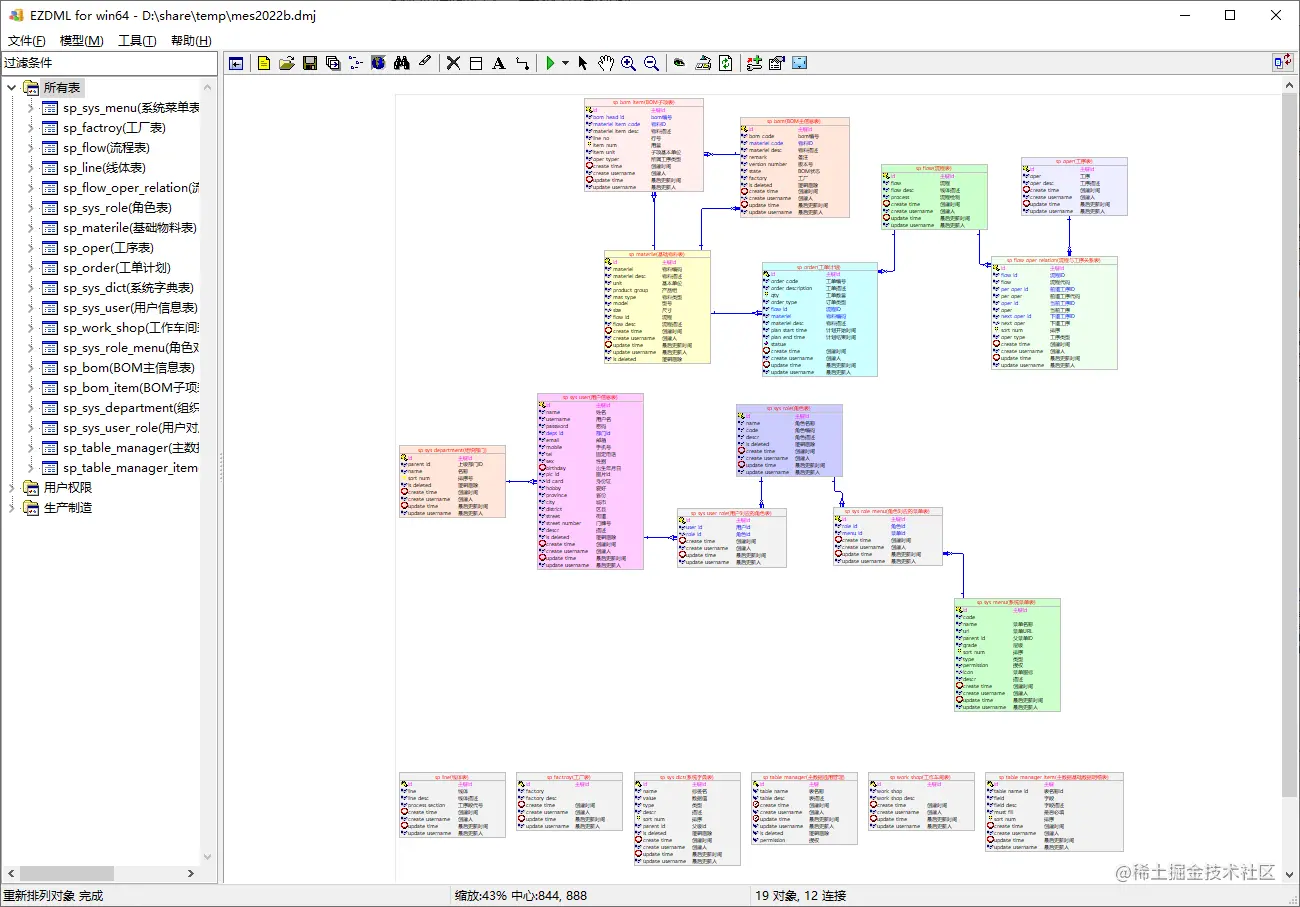The image size is (1300, 907).
Task: Select sp_order(工单计划) in the tree
Action: [117, 268]
